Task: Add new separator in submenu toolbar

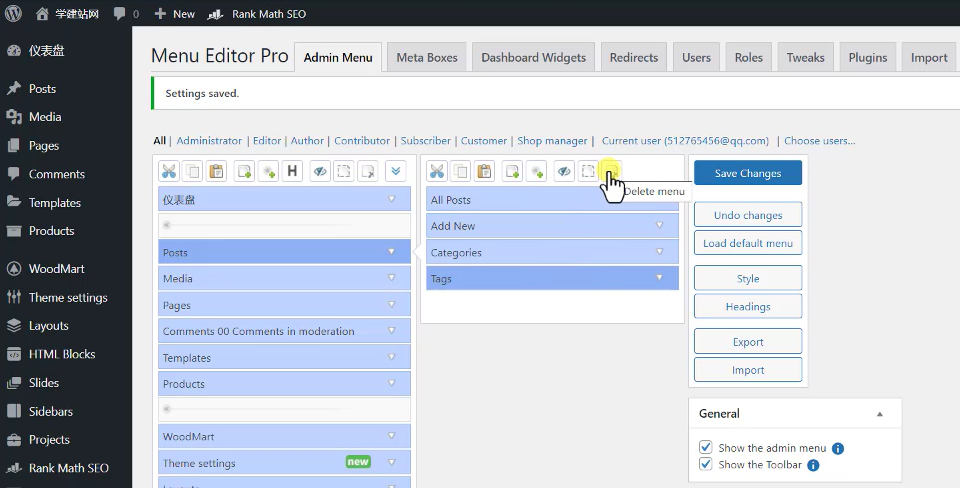Action: [x=536, y=171]
